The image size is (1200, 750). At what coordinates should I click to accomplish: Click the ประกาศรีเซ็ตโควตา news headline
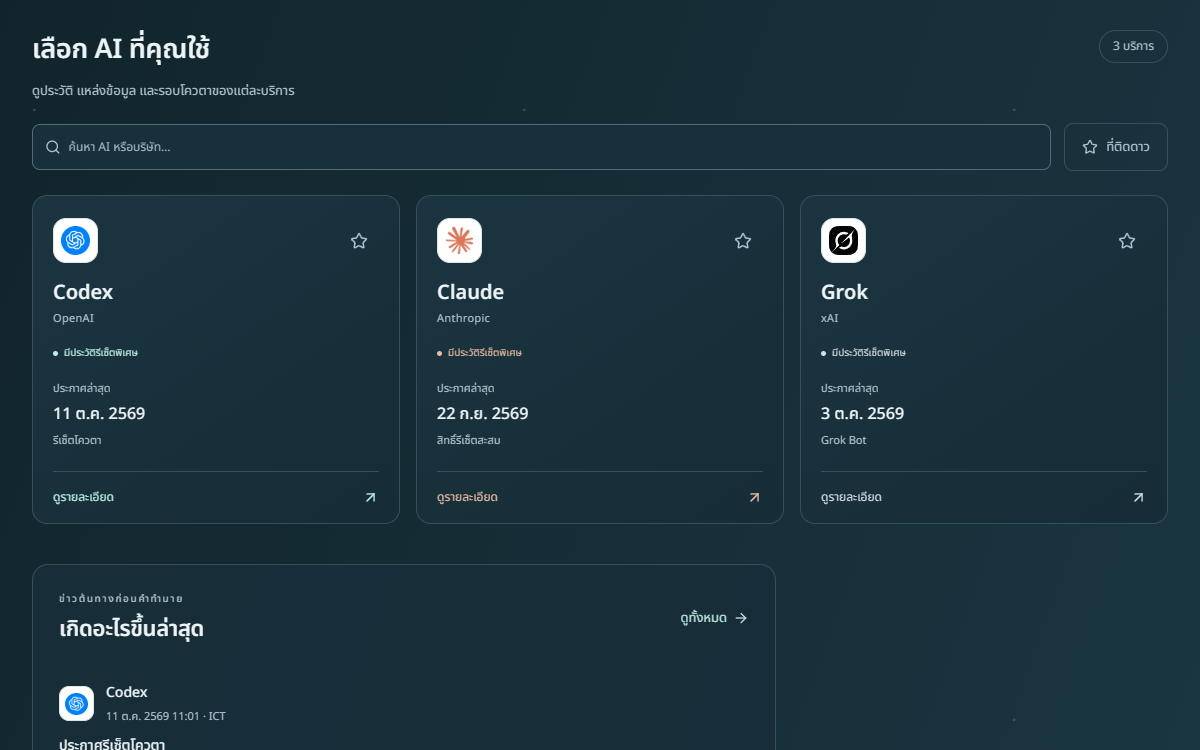point(112,745)
